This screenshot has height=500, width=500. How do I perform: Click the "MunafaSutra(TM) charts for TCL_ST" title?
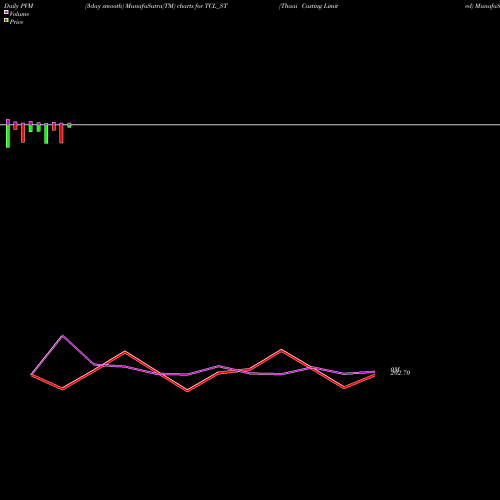(177, 6)
